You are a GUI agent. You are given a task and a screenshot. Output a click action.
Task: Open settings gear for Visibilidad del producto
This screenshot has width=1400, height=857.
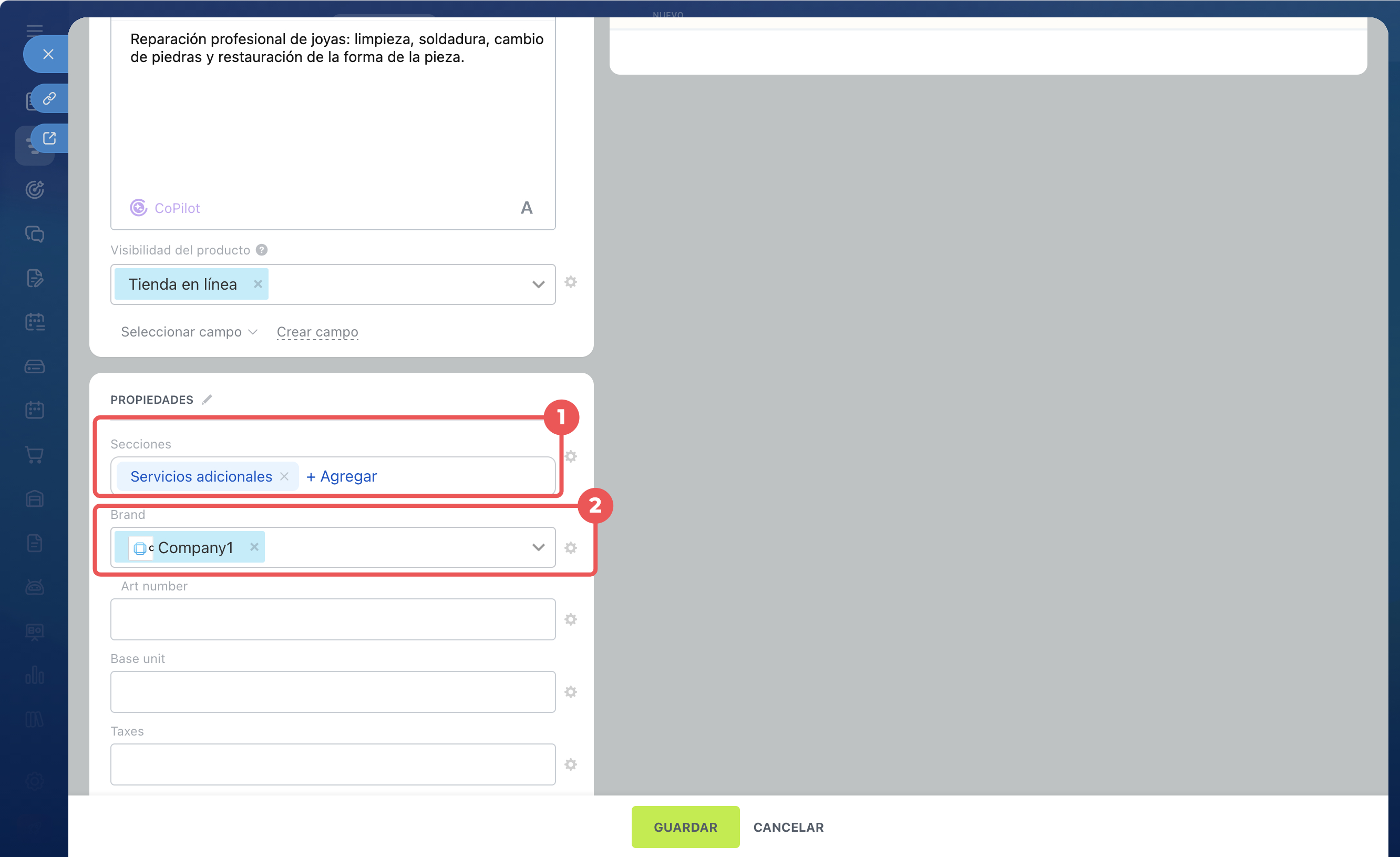[570, 282]
